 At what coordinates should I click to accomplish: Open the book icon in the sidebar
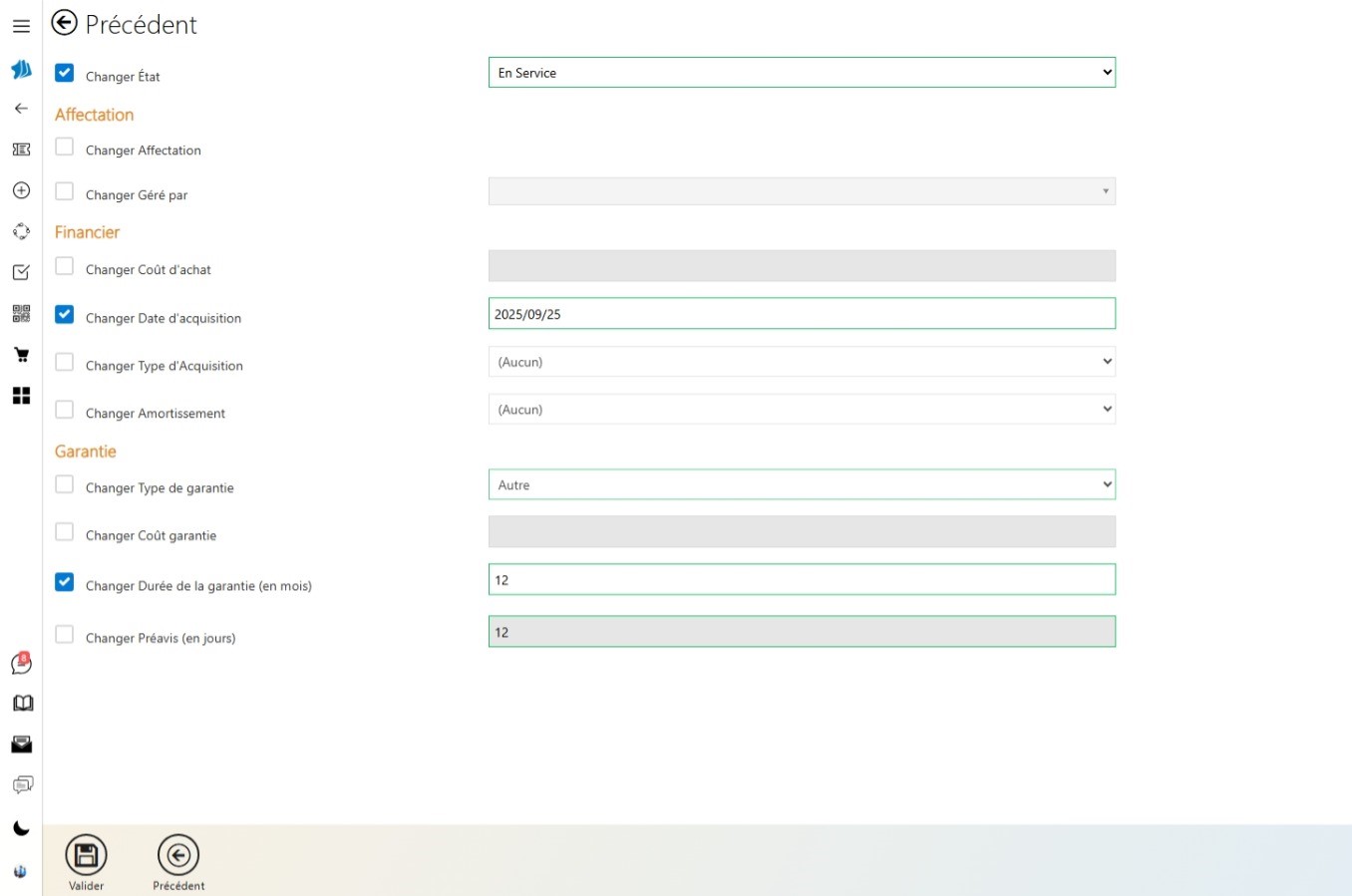click(22, 704)
